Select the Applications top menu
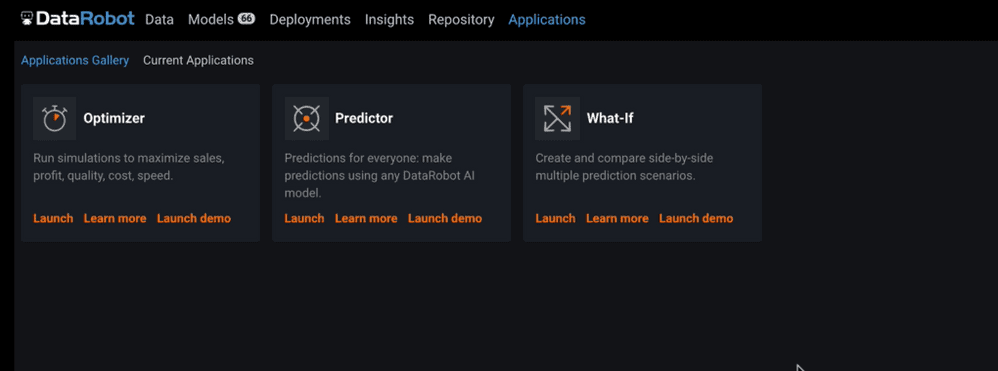 point(547,20)
